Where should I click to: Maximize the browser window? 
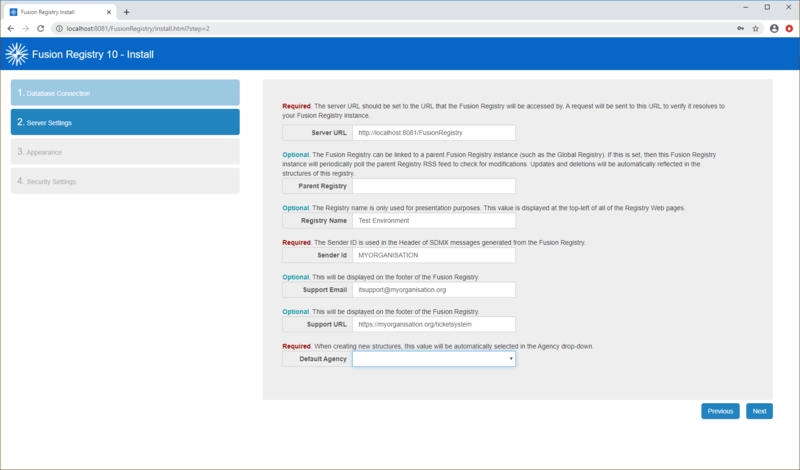click(x=767, y=7)
